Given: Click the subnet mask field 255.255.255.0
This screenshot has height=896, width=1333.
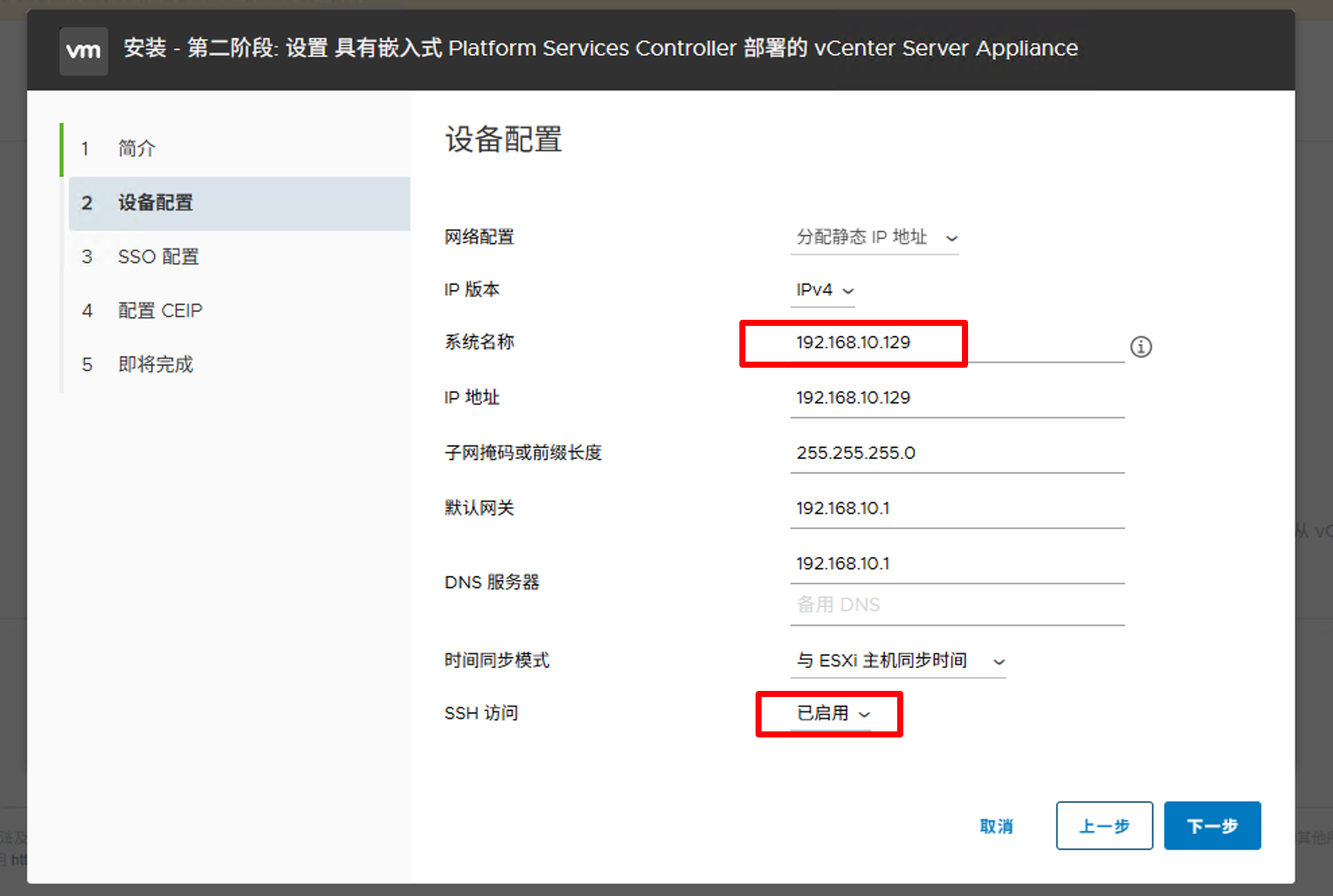Looking at the screenshot, I should (957, 453).
